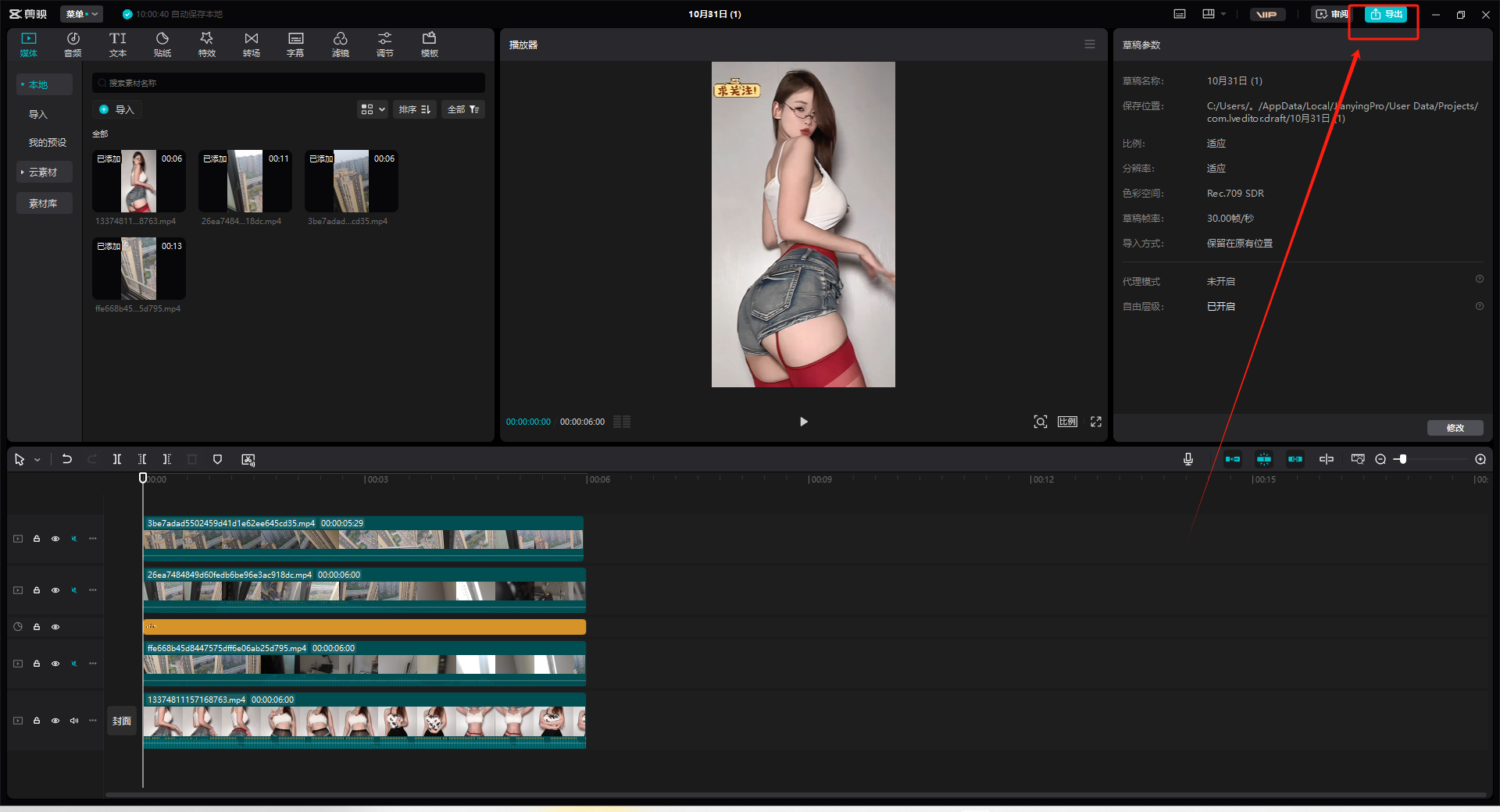The width and height of the screenshot is (1500, 812).
Task: Open the 全部 filter dropdown
Action: (463, 109)
